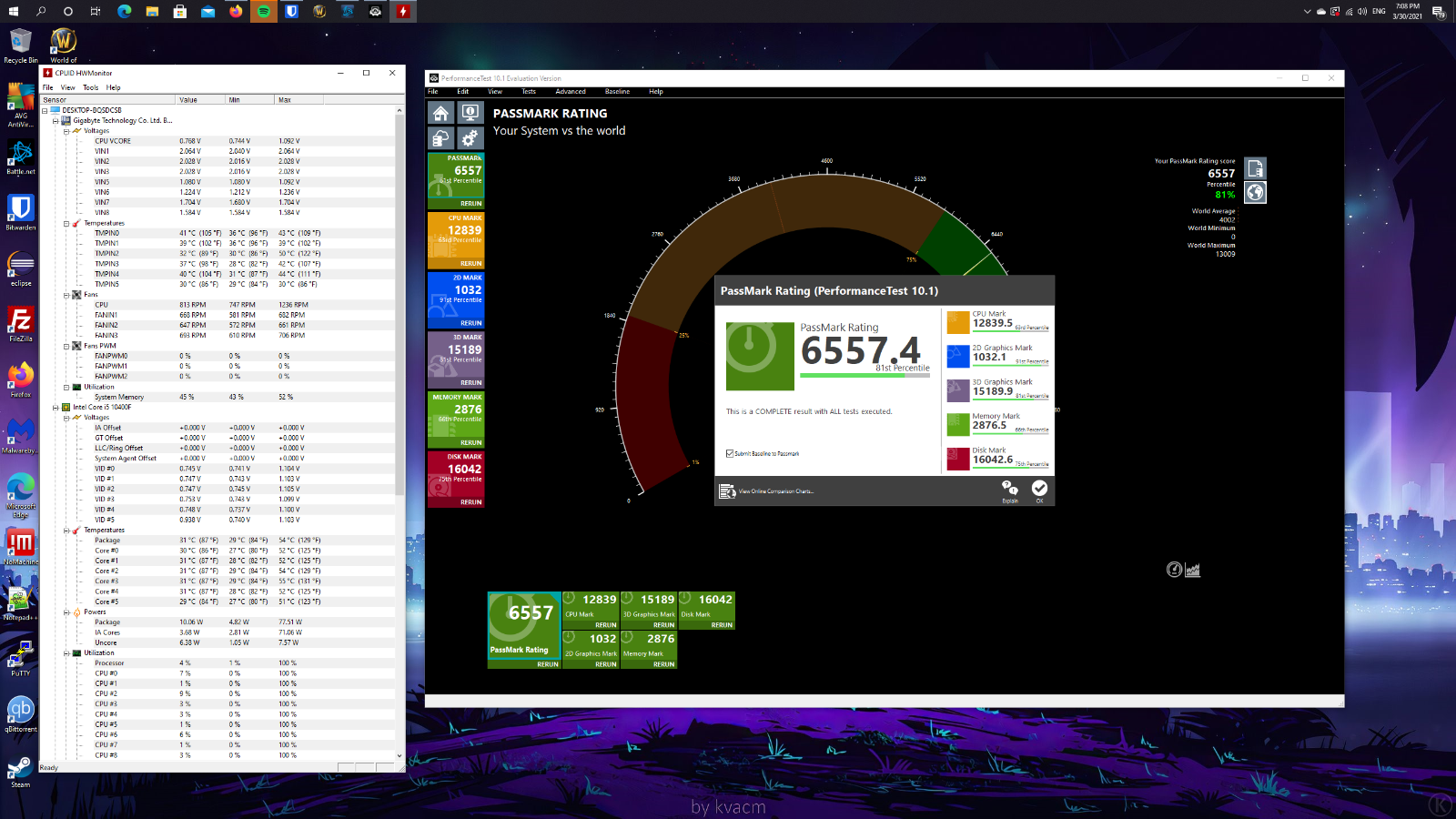Open the Advanced menu in PerformanceTest
Viewport: 1456px width, 819px height.
click(x=571, y=91)
